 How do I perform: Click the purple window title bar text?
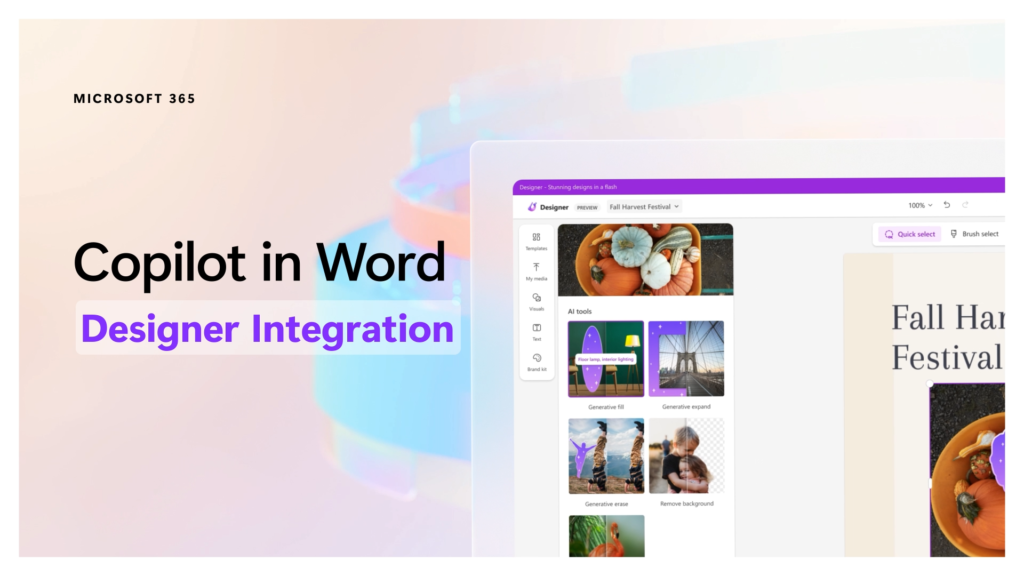tap(568, 187)
